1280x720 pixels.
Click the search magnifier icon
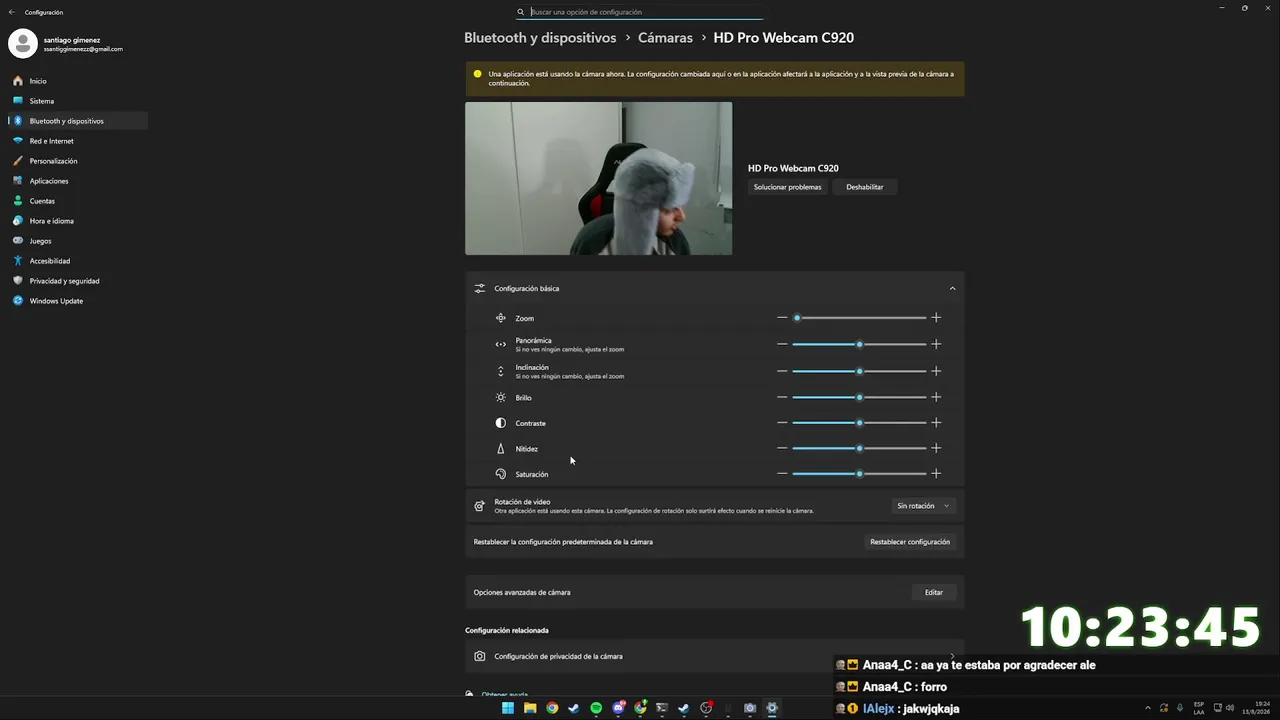pos(521,12)
